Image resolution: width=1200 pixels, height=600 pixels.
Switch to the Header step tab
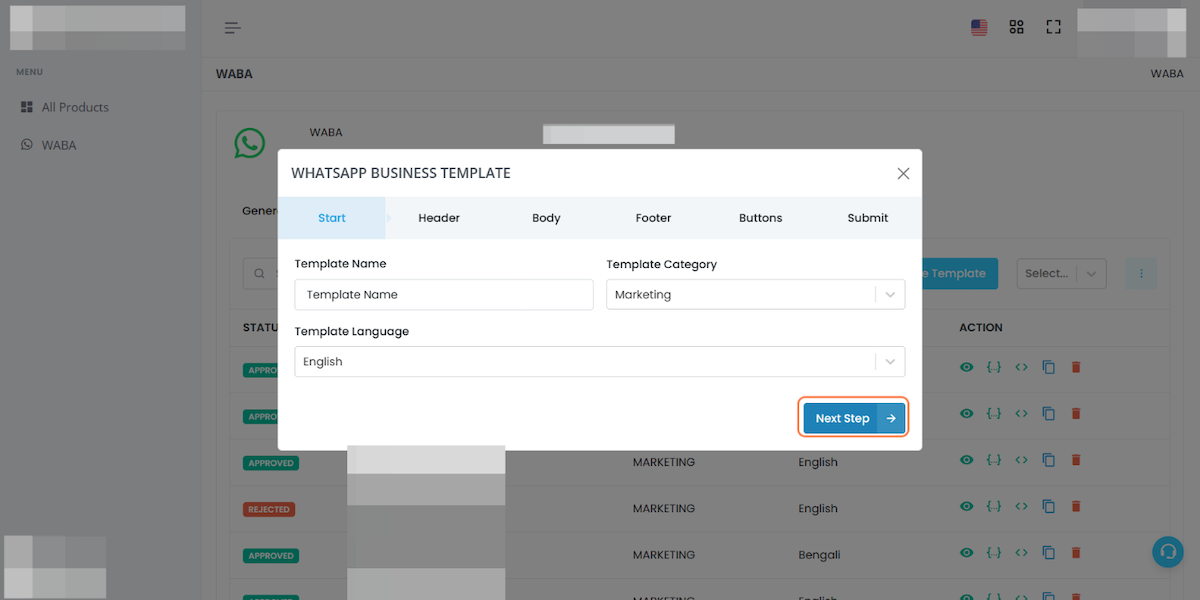coord(439,218)
